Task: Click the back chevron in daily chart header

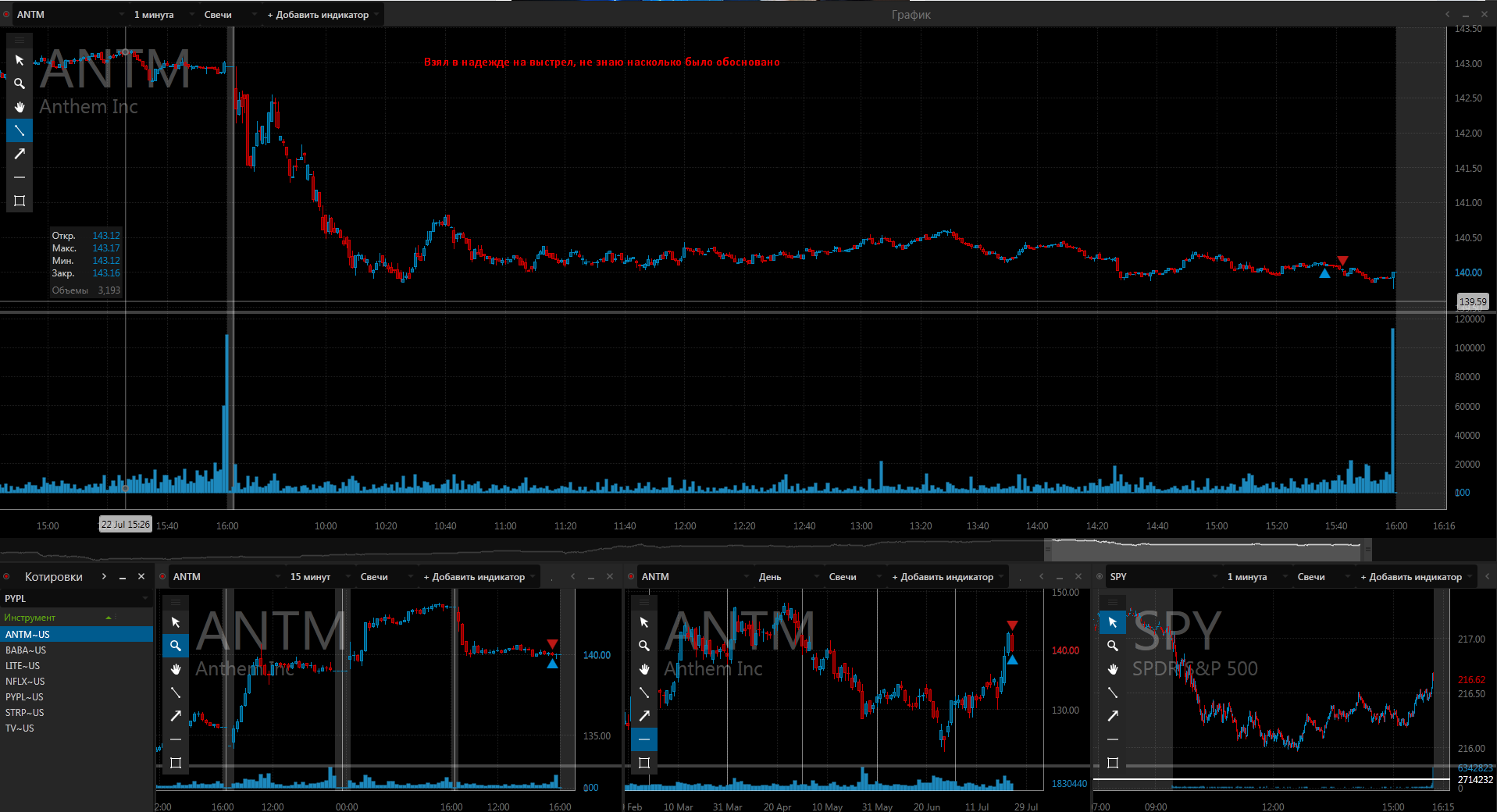Action: click(x=1041, y=576)
